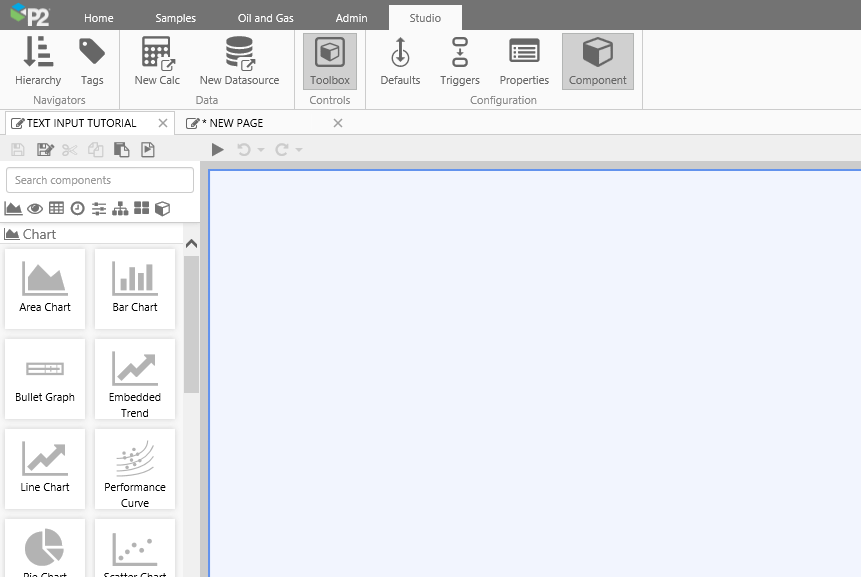Preview the page with play button

218,150
